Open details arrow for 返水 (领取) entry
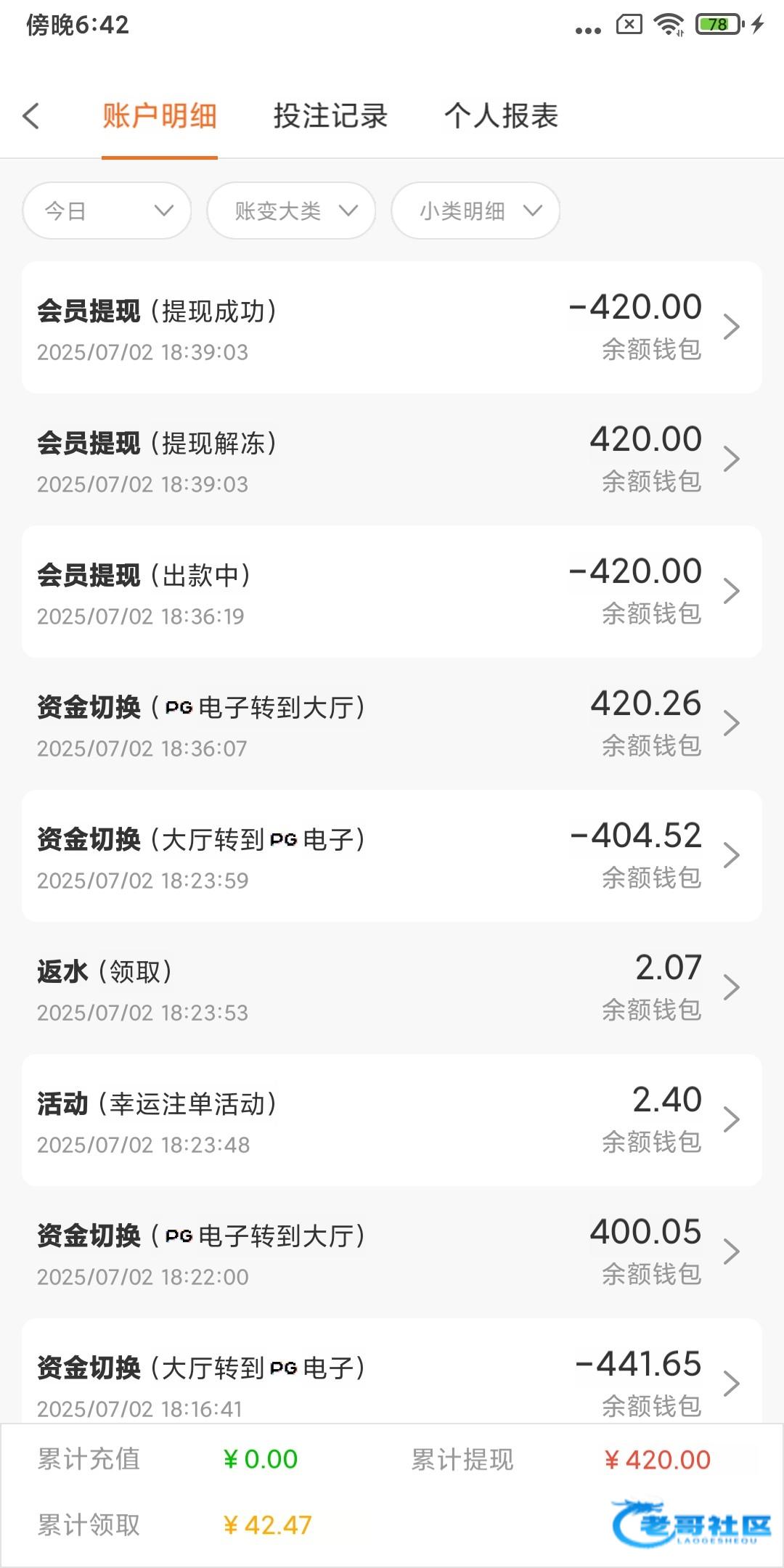784x1568 pixels. [x=731, y=987]
